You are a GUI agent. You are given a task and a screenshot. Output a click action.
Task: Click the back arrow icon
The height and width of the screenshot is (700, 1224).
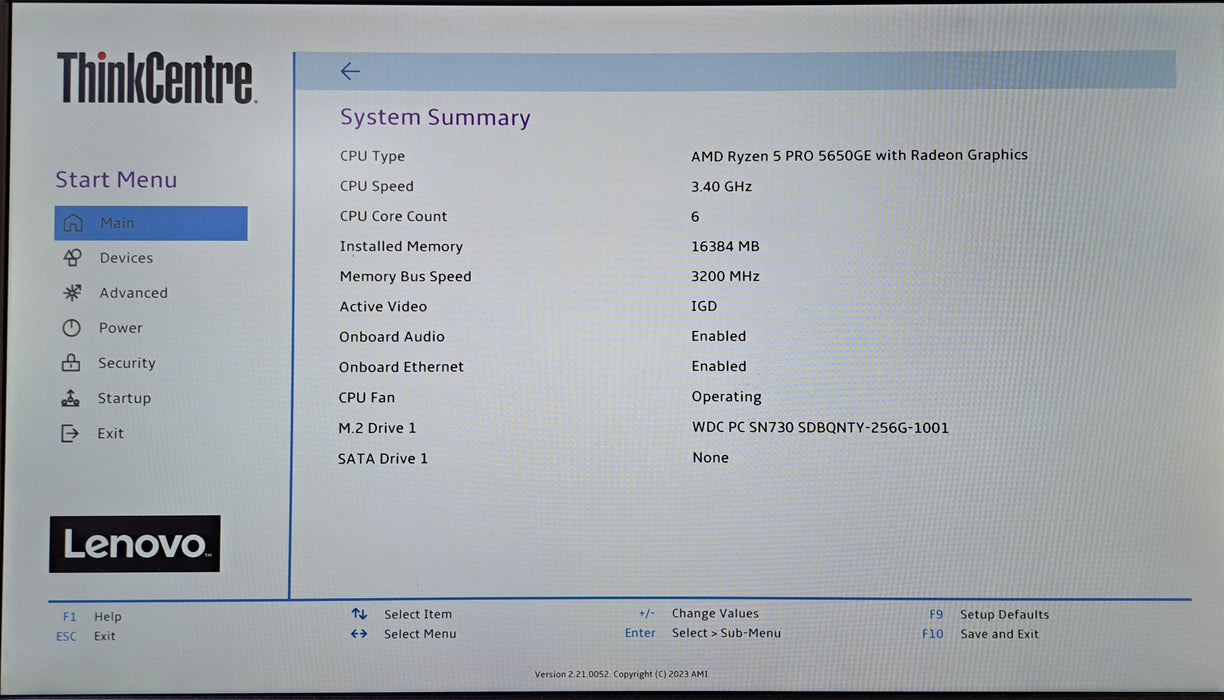tap(350, 71)
